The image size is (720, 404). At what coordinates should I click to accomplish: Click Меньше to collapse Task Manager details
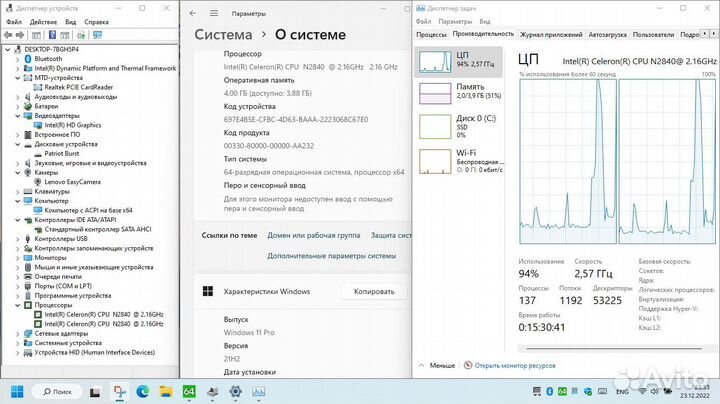coord(437,365)
